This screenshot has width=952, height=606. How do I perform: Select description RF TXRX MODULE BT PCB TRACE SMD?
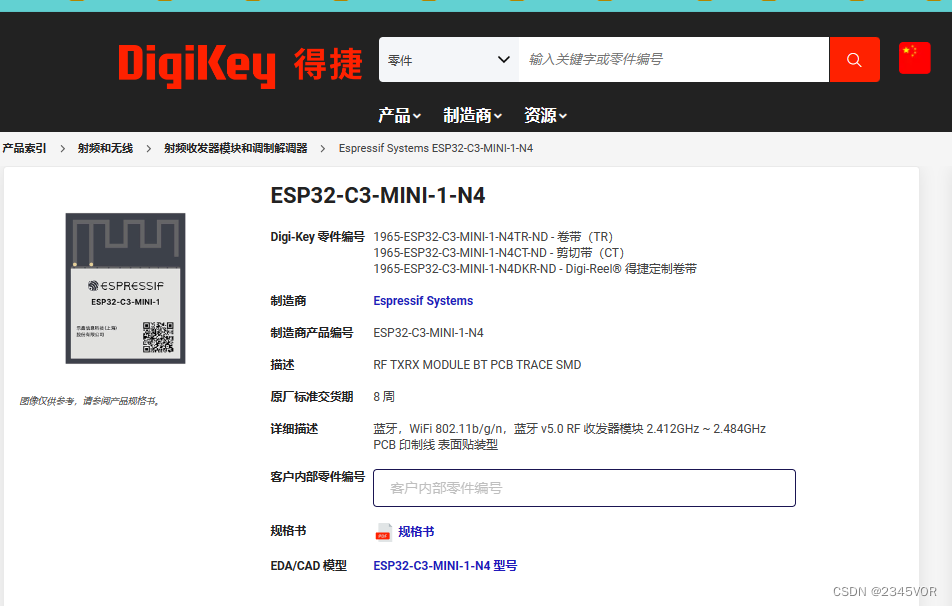477,365
